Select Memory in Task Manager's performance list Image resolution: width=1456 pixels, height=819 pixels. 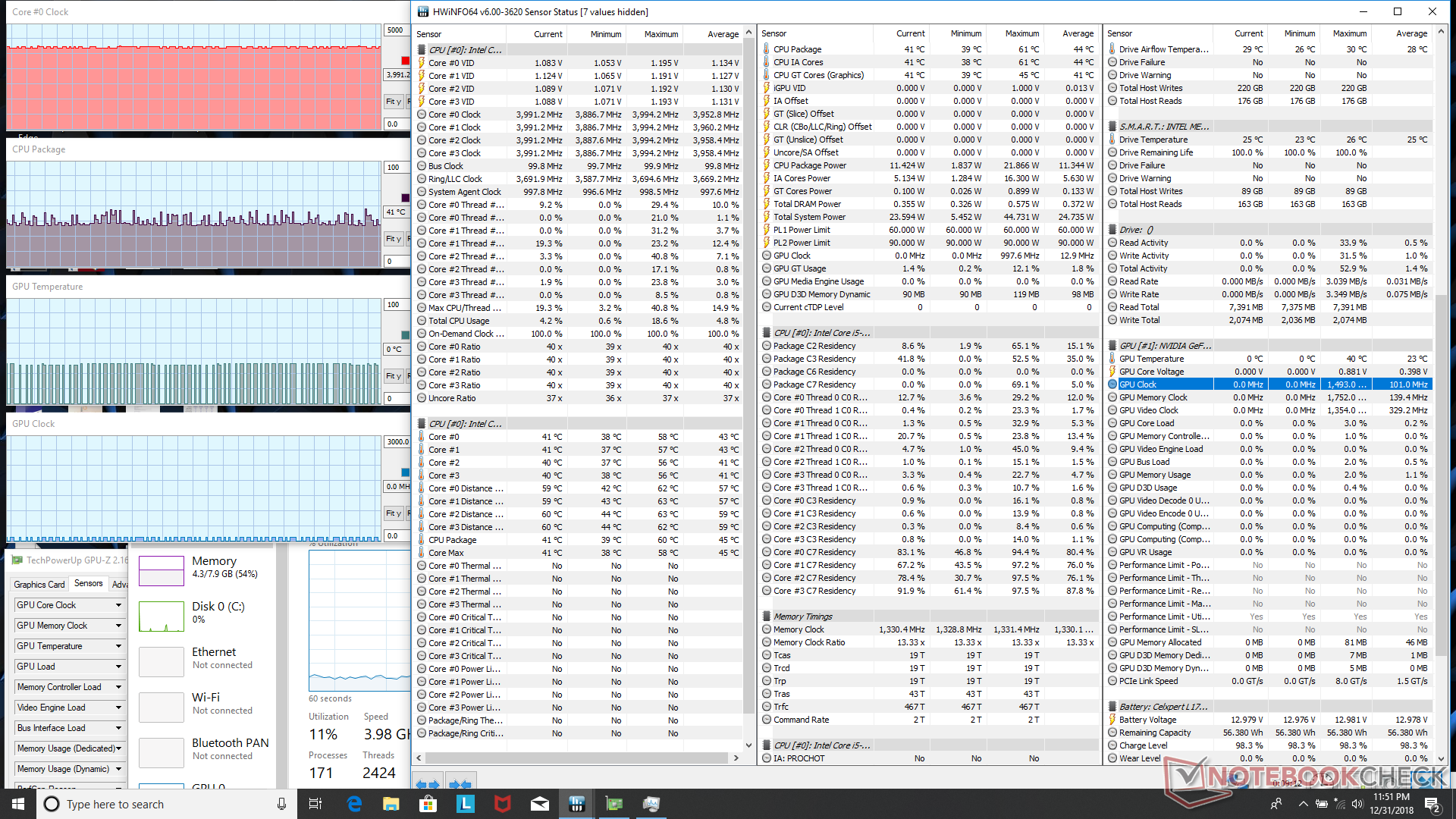click(x=205, y=568)
